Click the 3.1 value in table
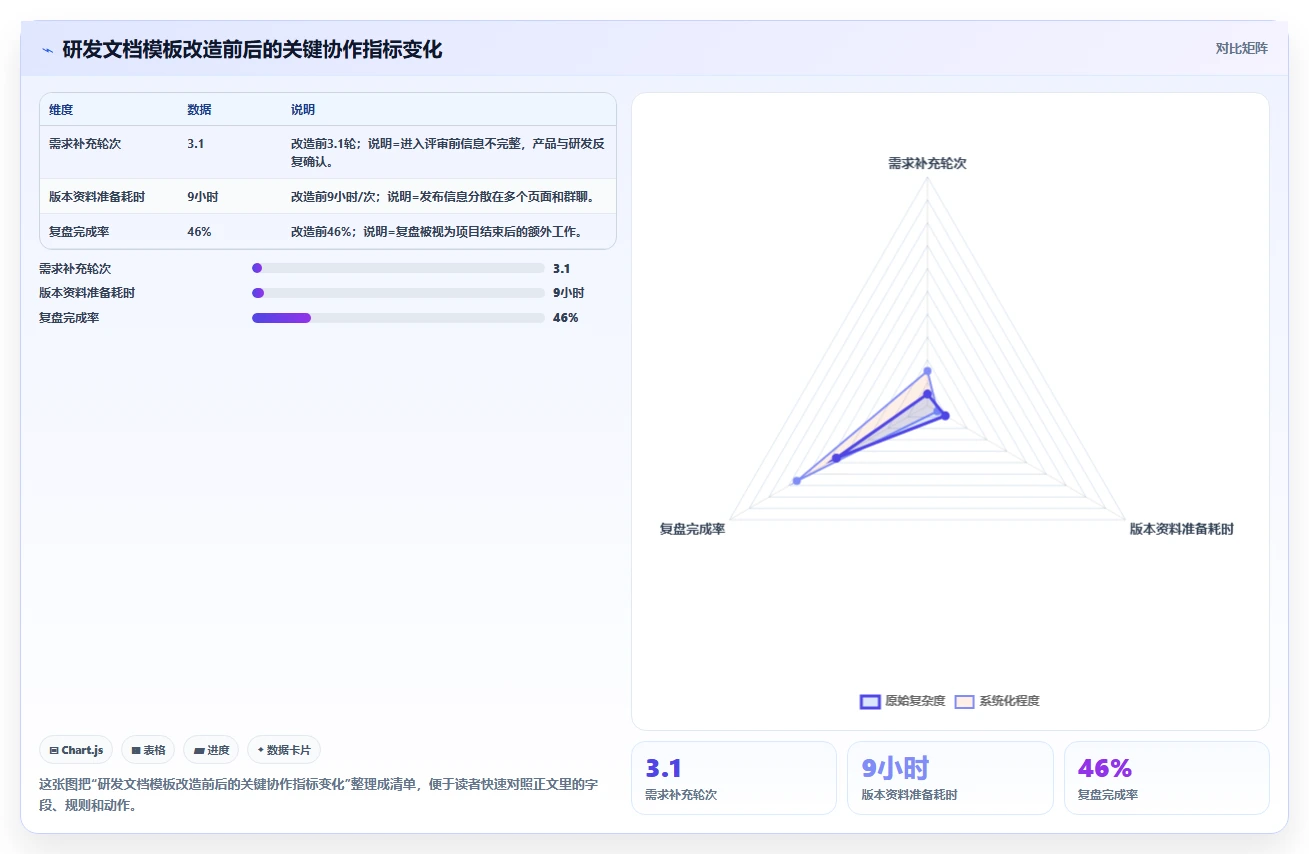This screenshot has width=1309, height=854. point(195,144)
